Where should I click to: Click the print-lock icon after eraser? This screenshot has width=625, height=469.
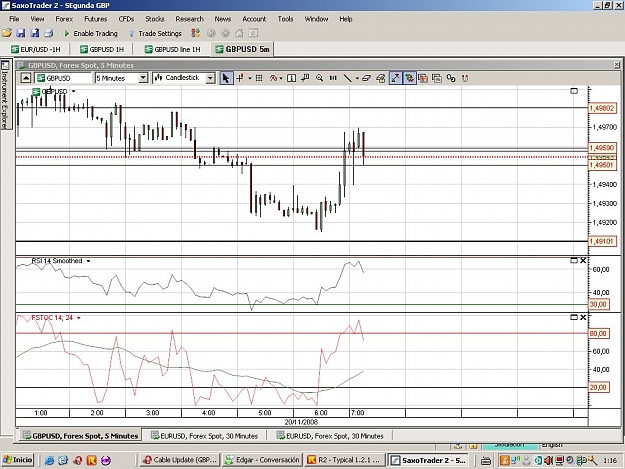(x=381, y=78)
